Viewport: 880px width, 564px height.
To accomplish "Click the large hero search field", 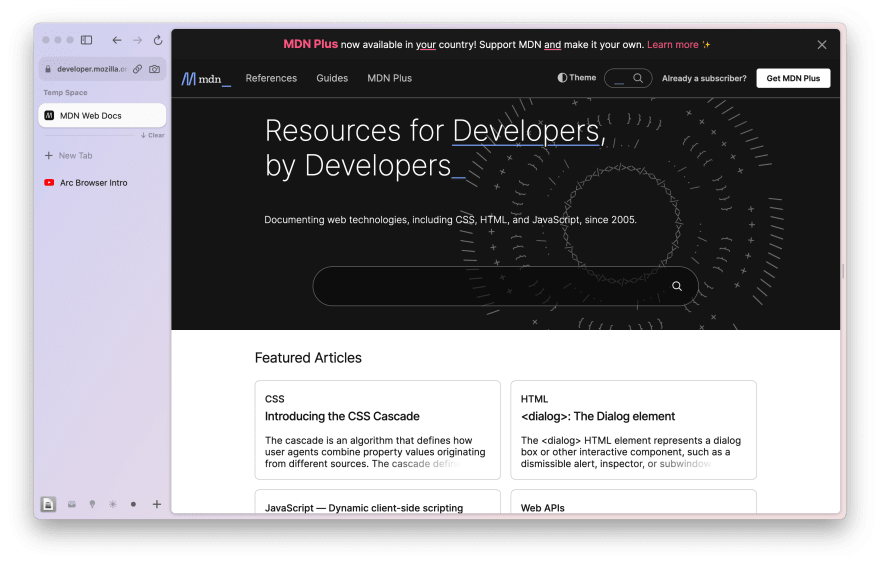I will pyautogui.click(x=505, y=286).
